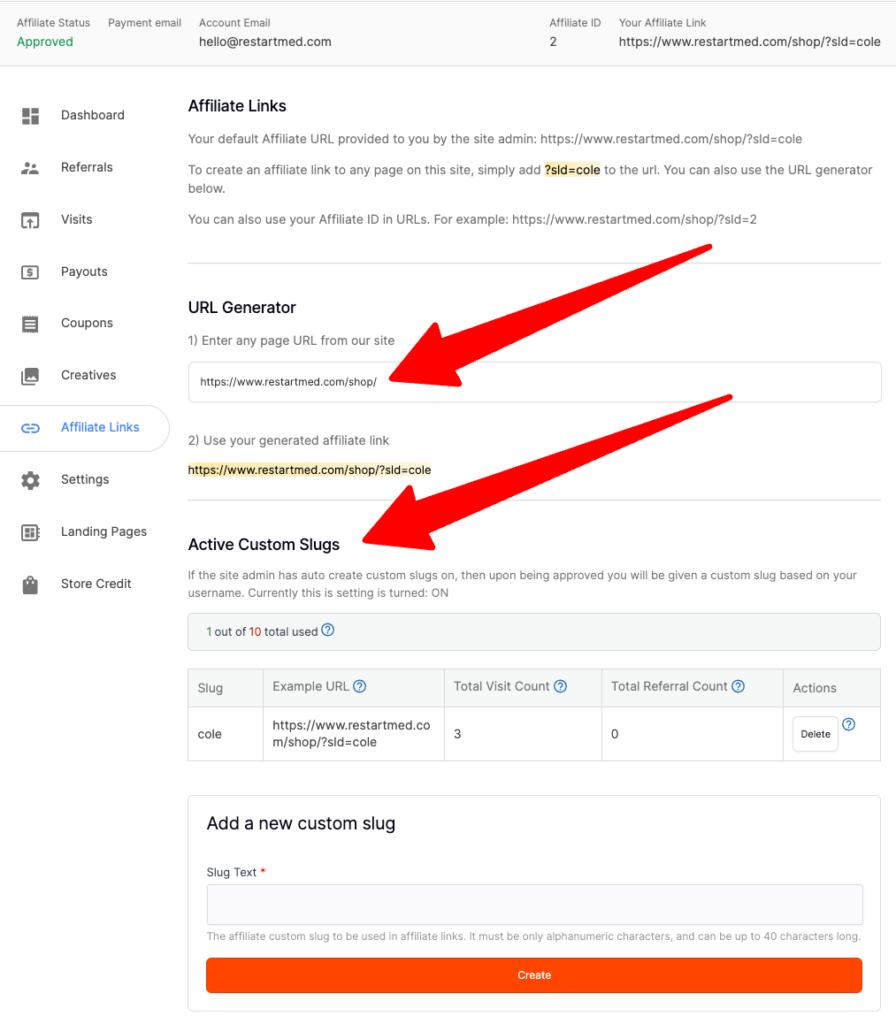The height and width of the screenshot is (1024, 896).
Task: Click help icon next to Example URL
Action: [360, 687]
